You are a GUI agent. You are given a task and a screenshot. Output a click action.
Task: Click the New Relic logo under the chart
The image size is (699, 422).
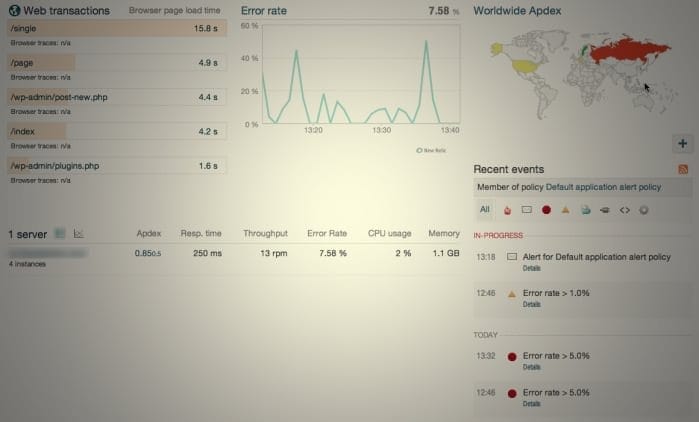(431, 150)
